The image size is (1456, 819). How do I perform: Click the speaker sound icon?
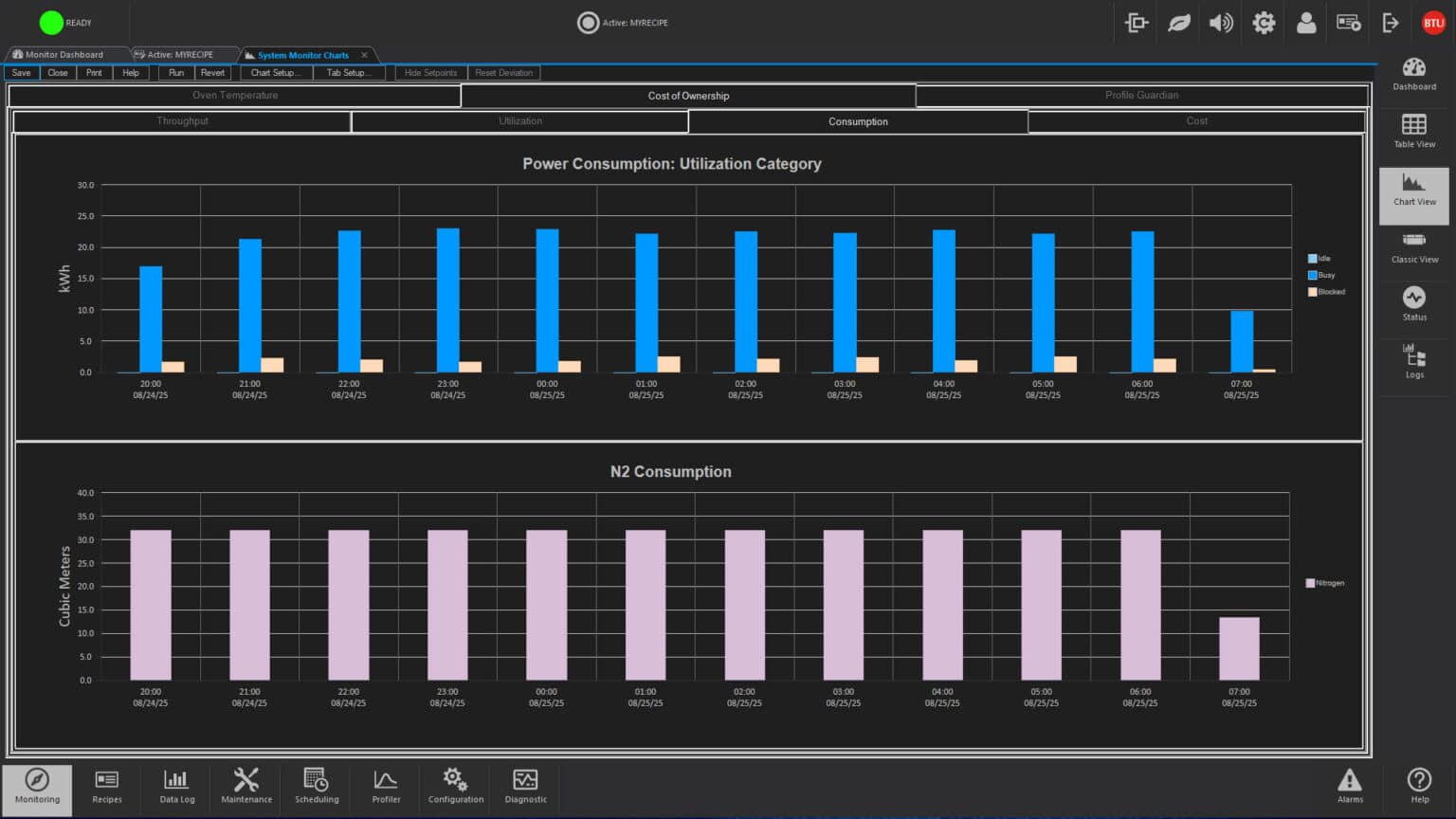[x=1221, y=23]
